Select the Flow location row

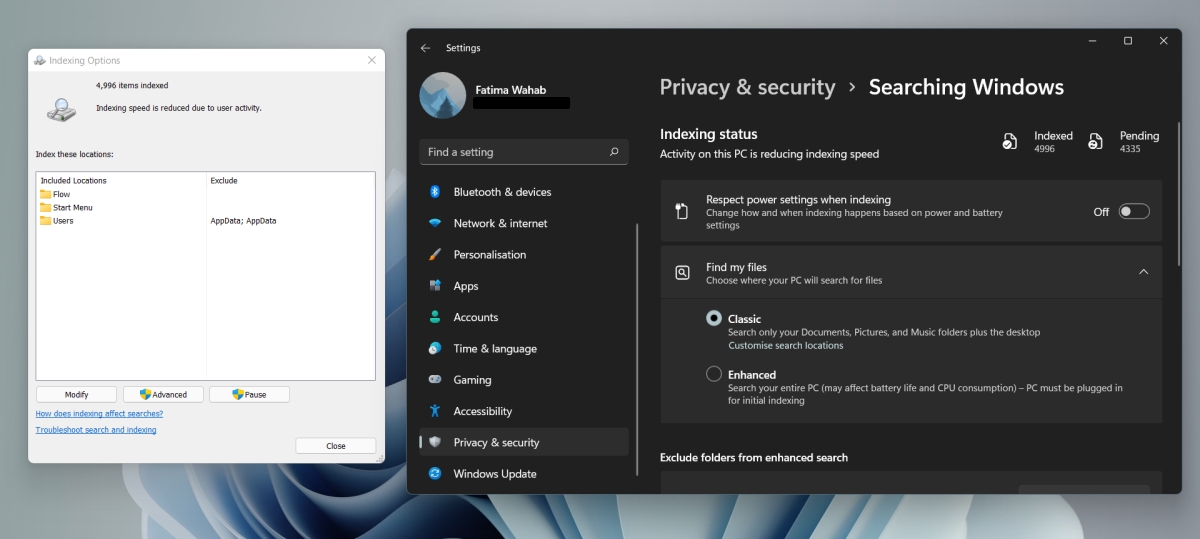click(205, 194)
